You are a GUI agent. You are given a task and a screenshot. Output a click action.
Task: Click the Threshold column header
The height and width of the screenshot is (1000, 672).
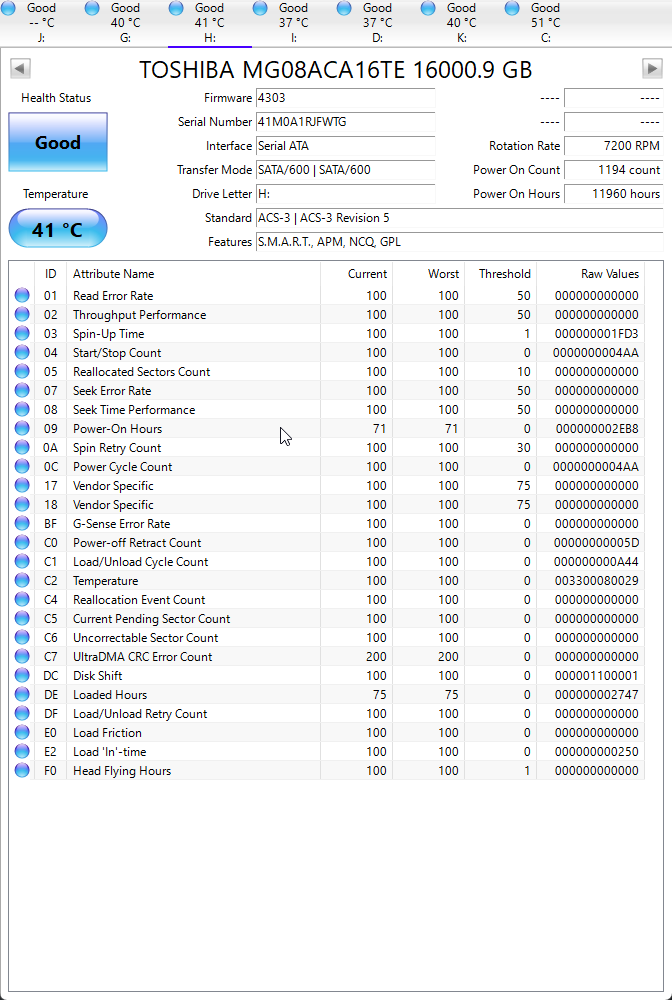[500, 274]
